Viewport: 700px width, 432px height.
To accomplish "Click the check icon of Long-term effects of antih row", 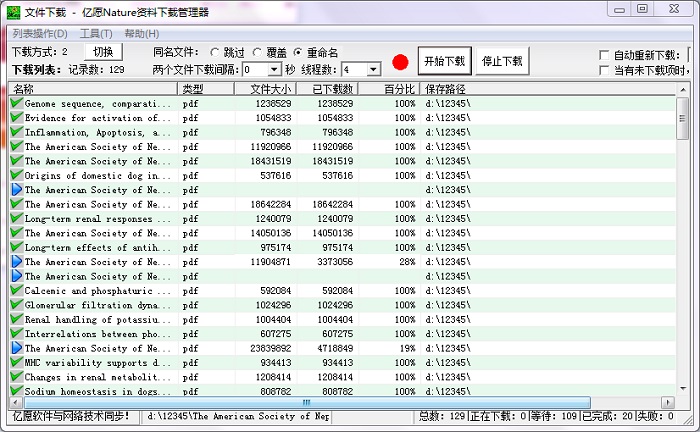I will pyautogui.click(x=17, y=247).
